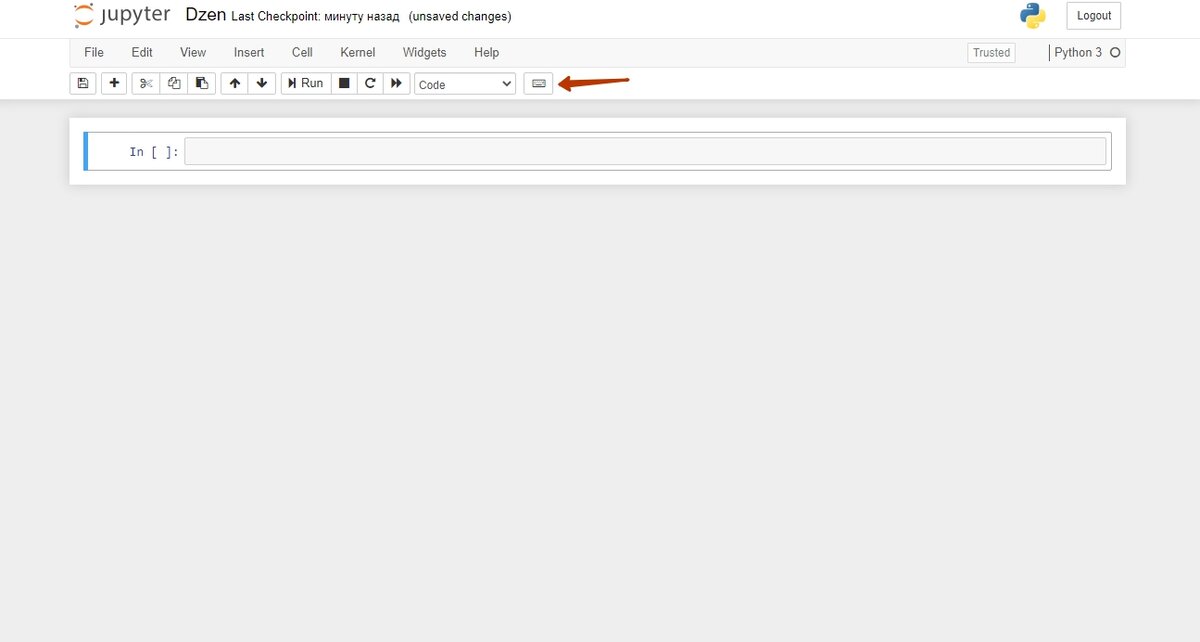The height and width of the screenshot is (642, 1200).
Task: Open the Edit menu
Action: (x=142, y=52)
